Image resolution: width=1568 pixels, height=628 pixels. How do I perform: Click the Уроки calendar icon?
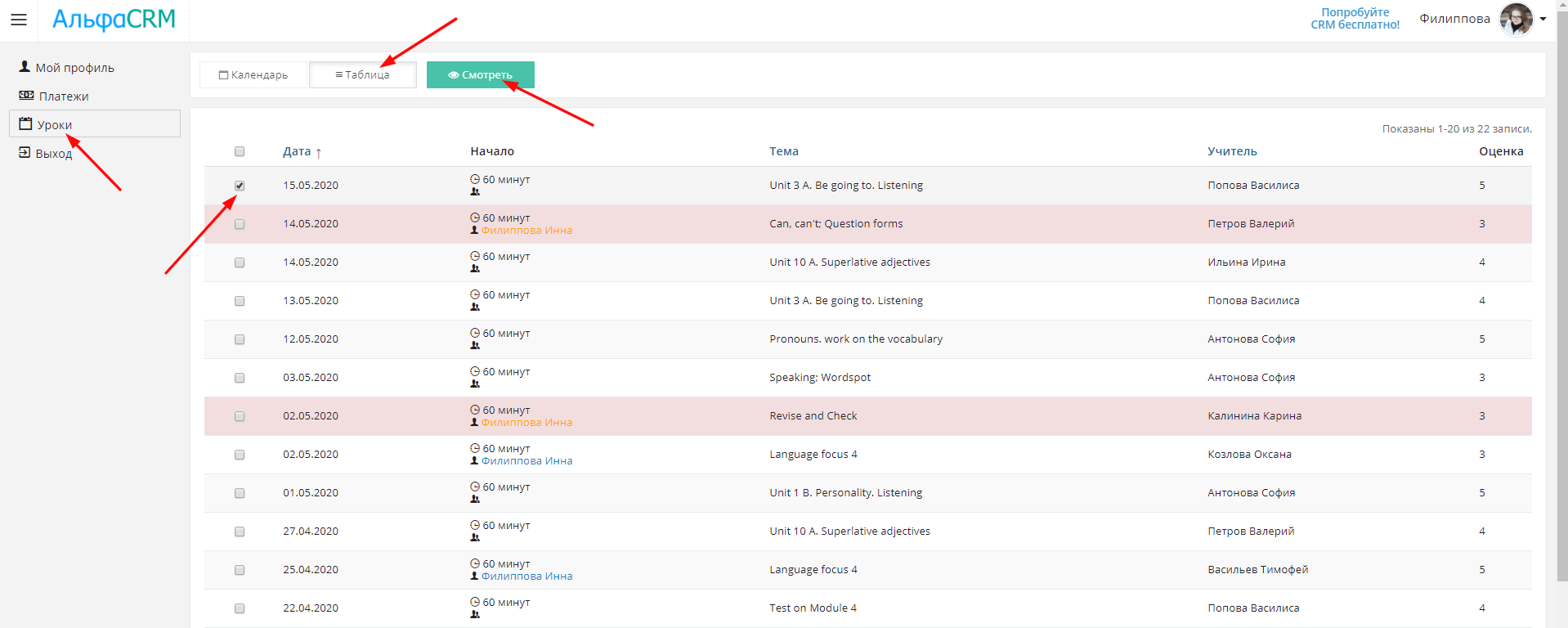(25, 124)
